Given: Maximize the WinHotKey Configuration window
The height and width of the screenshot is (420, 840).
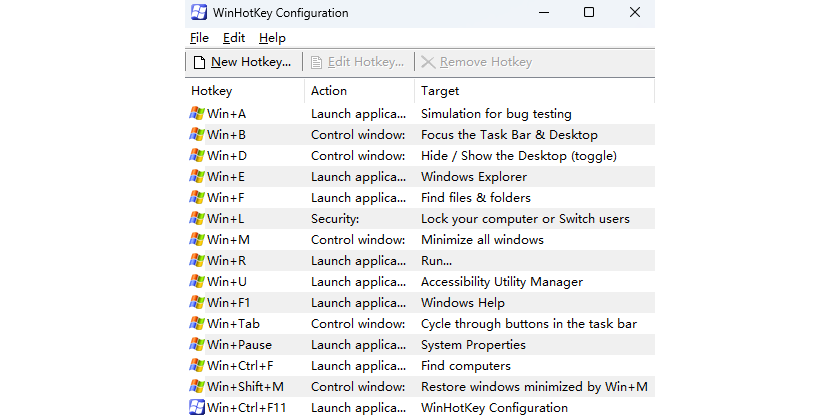Looking at the screenshot, I should 589,13.
